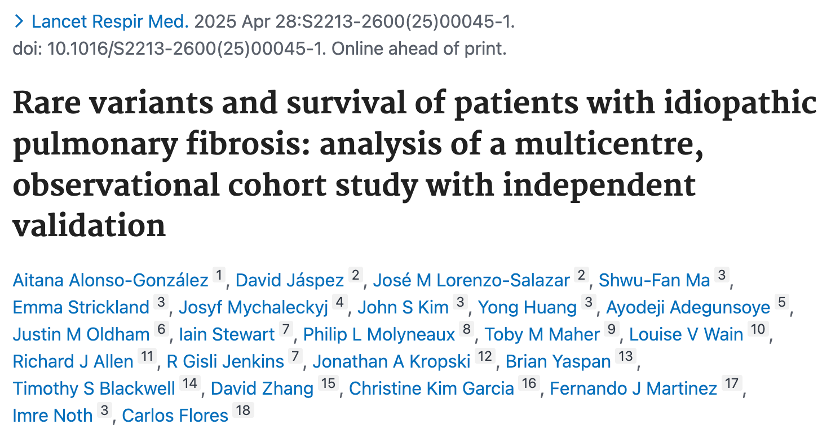Click affiliation 17 beside Fernando J Martinez
The width and height of the screenshot is (832, 442).
[x=732, y=383]
